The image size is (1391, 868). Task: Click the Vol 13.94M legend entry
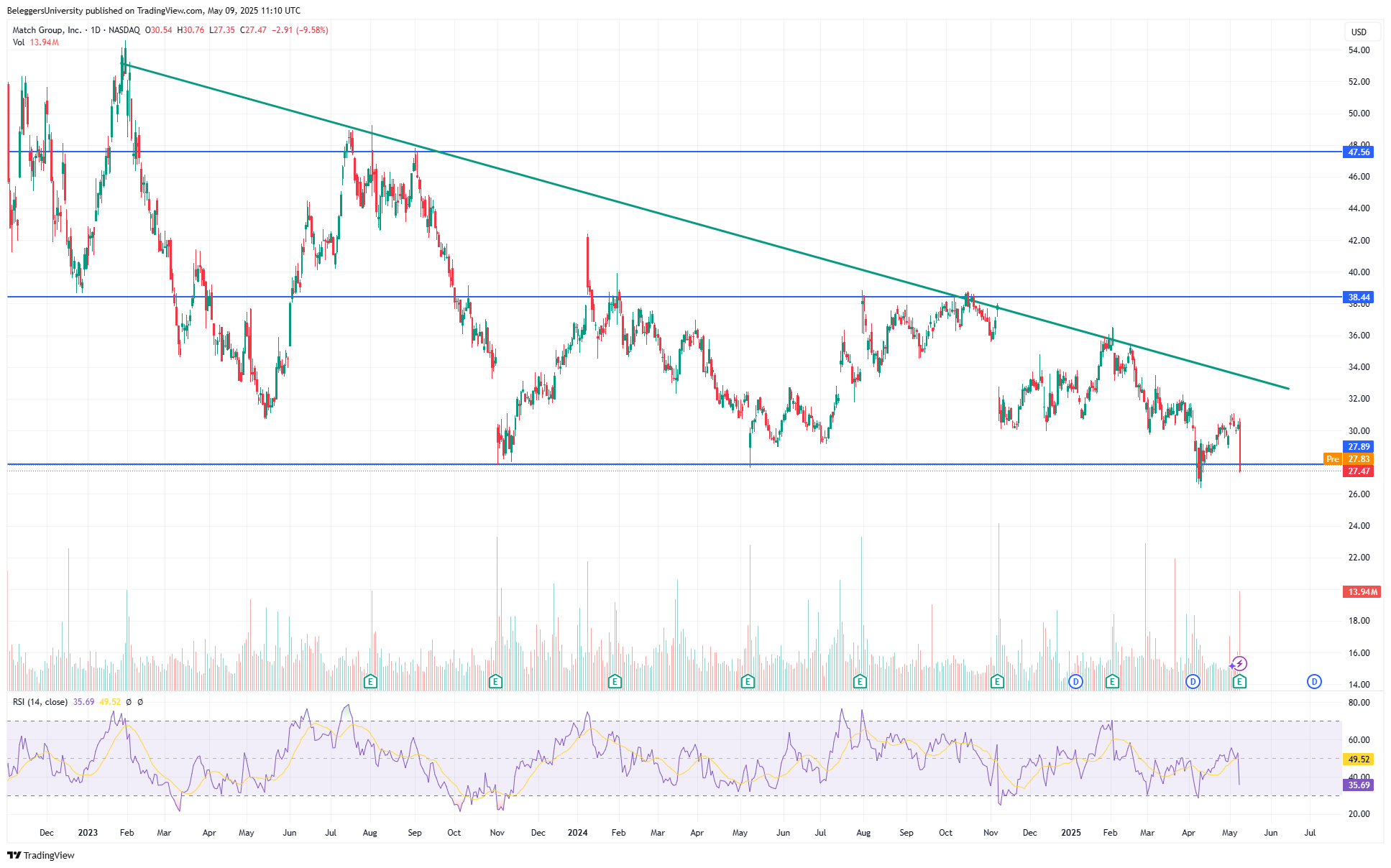tap(36, 42)
